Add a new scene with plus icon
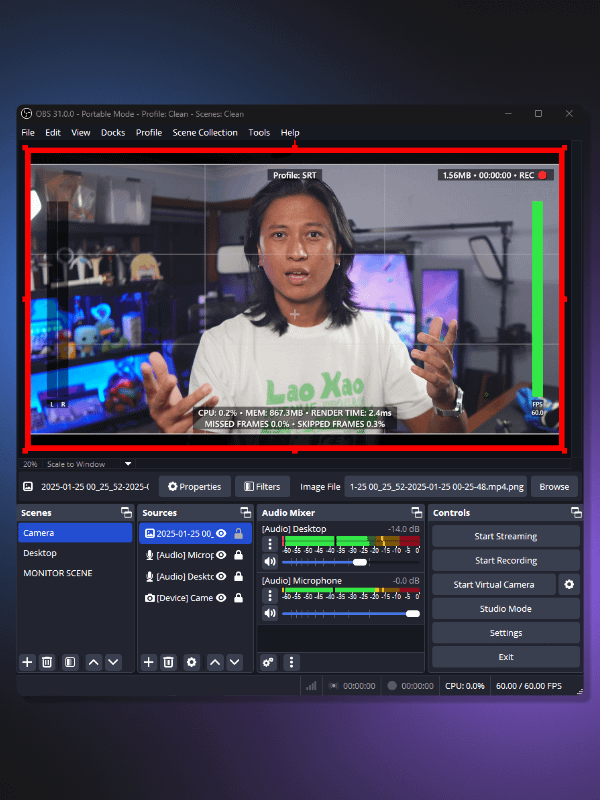Viewport: 600px width, 800px height. pos(28,662)
